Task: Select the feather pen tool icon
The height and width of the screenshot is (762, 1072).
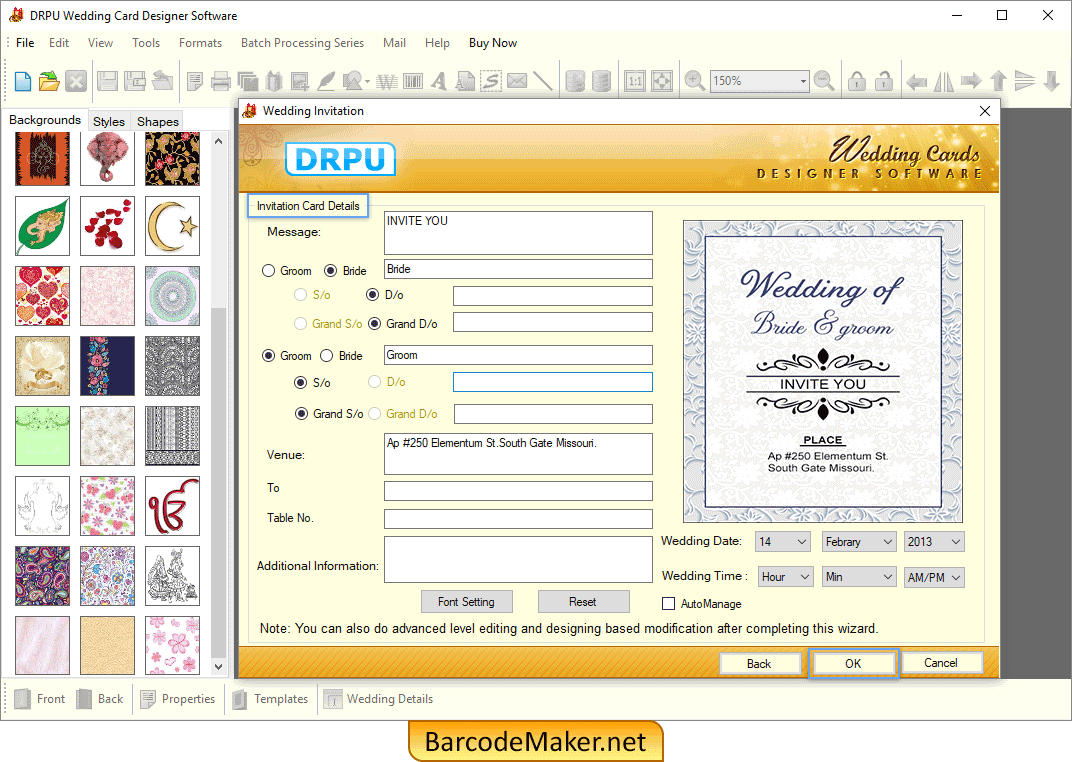Action: pyautogui.click(x=326, y=81)
